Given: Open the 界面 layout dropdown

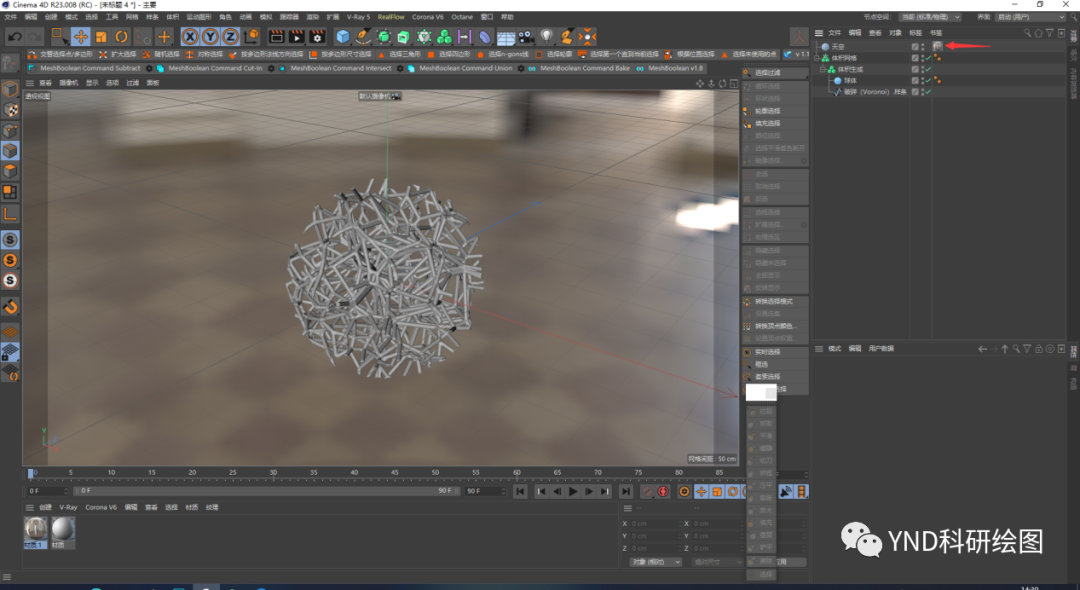Looking at the screenshot, I should point(1029,17).
